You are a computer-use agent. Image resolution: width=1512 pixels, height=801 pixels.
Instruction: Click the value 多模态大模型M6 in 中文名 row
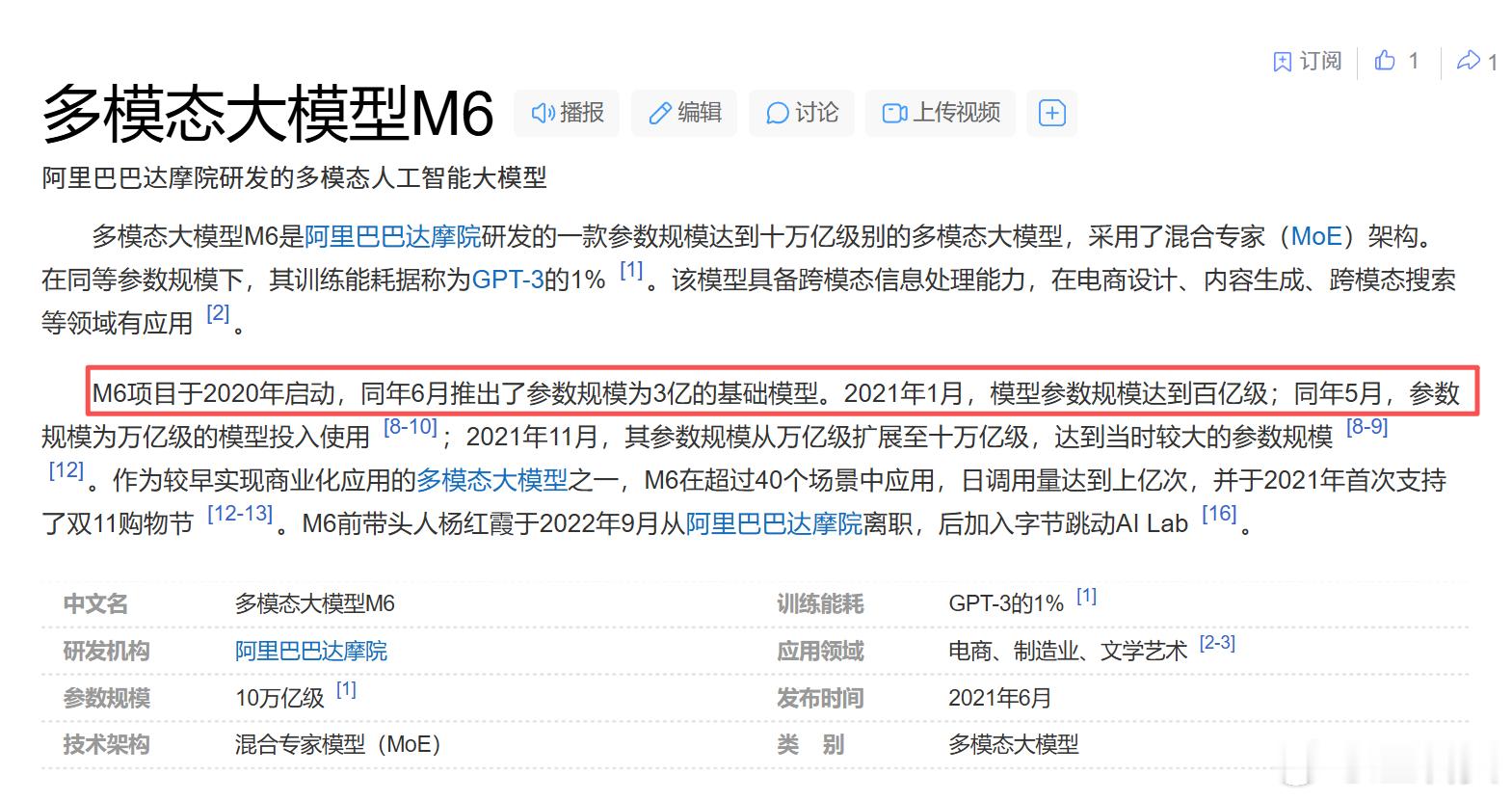point(315,604)
